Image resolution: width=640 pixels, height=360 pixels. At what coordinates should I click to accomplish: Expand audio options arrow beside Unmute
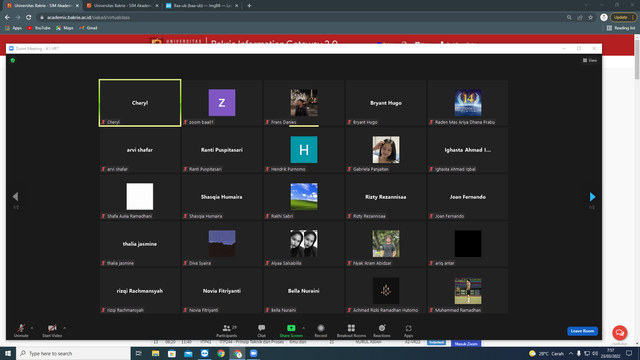click(32, 328)
